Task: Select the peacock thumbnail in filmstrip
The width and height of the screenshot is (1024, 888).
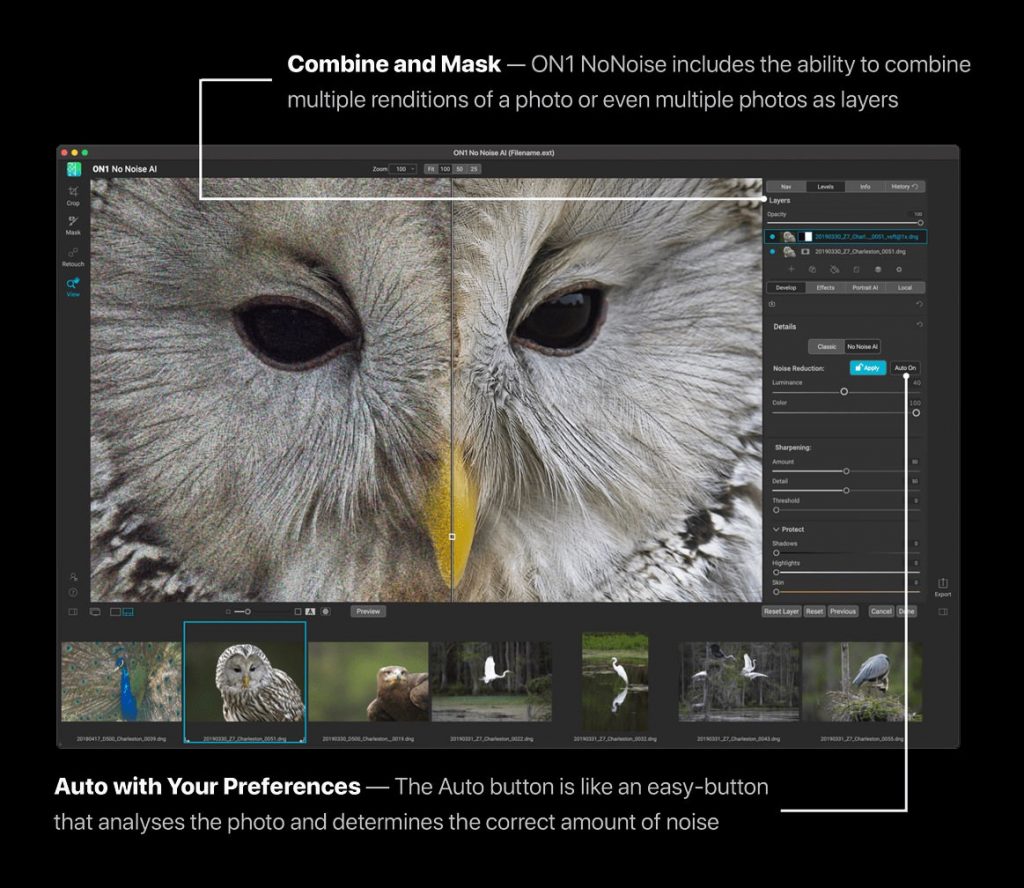Action: point(121,682)
